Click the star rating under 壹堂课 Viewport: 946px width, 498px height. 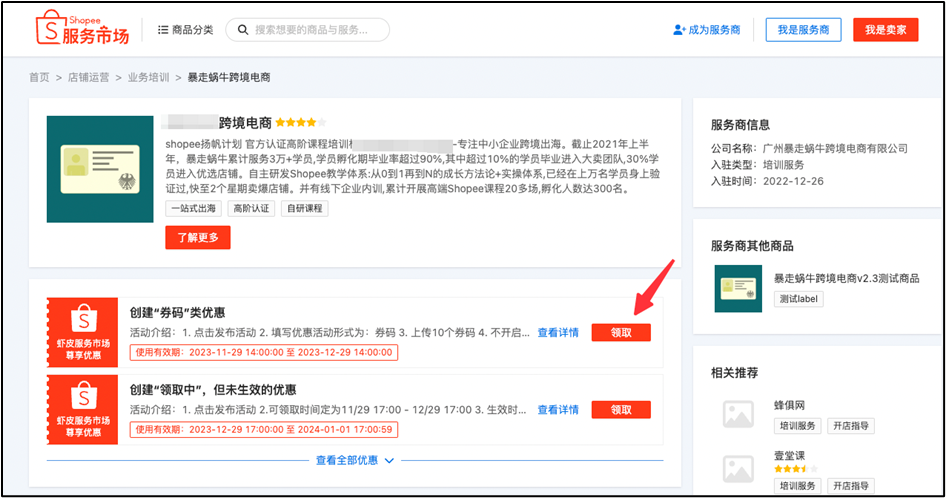[x=796, y=469]
